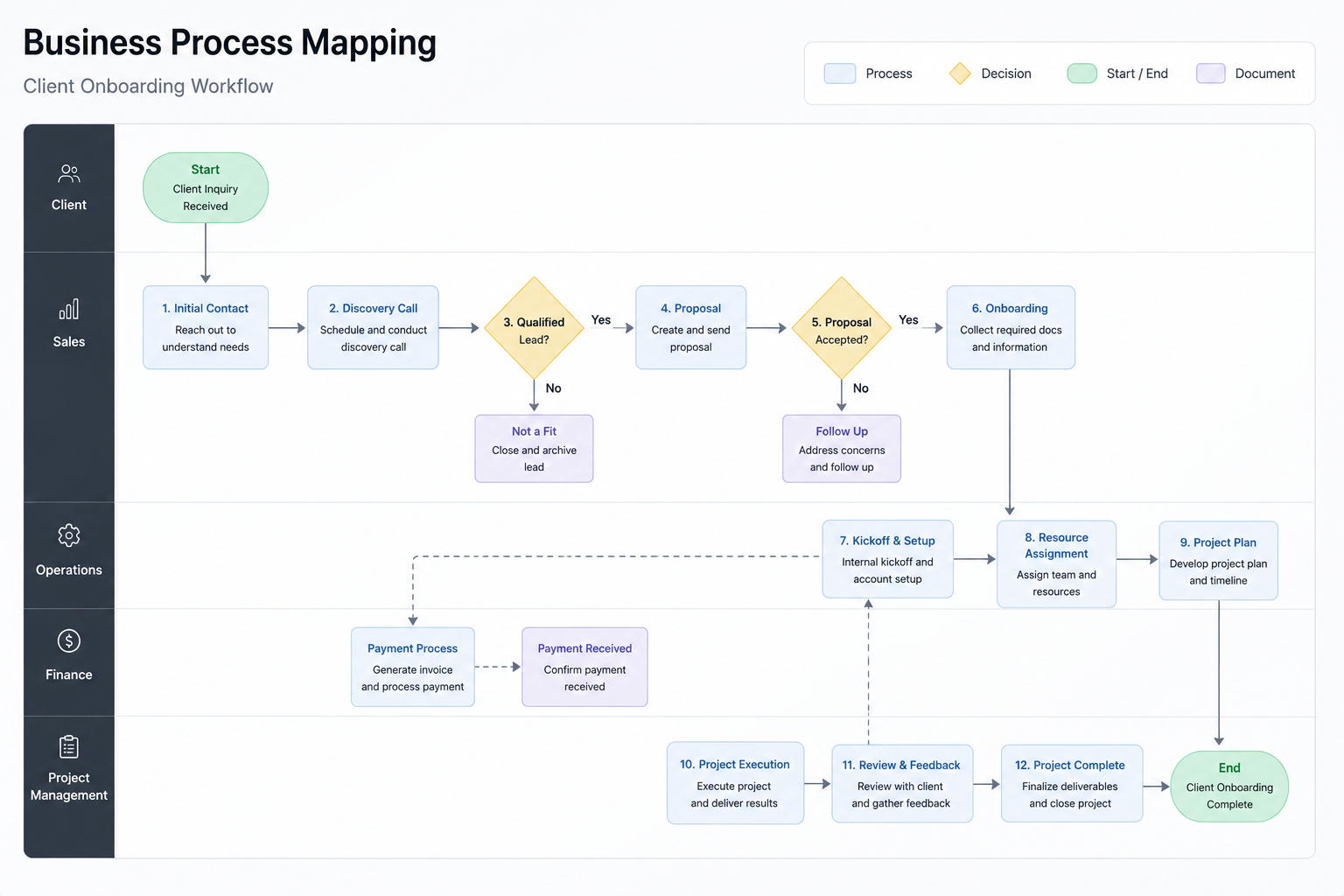Select the 11. Review & Feedback box
Viewport: 1344px width, 896px height.
902,783
